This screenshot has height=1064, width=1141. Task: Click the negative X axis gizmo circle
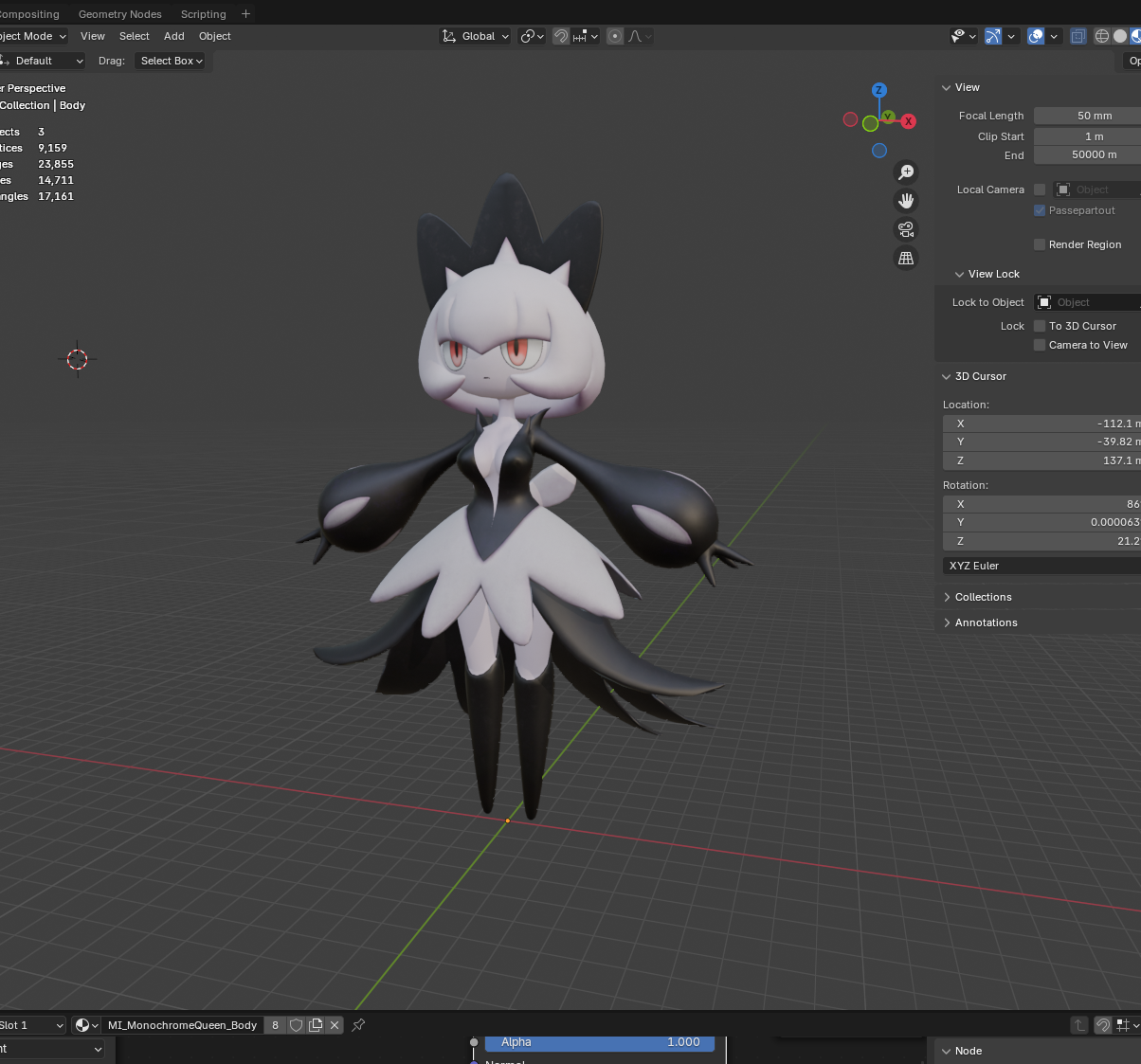(x=850, y=119)
